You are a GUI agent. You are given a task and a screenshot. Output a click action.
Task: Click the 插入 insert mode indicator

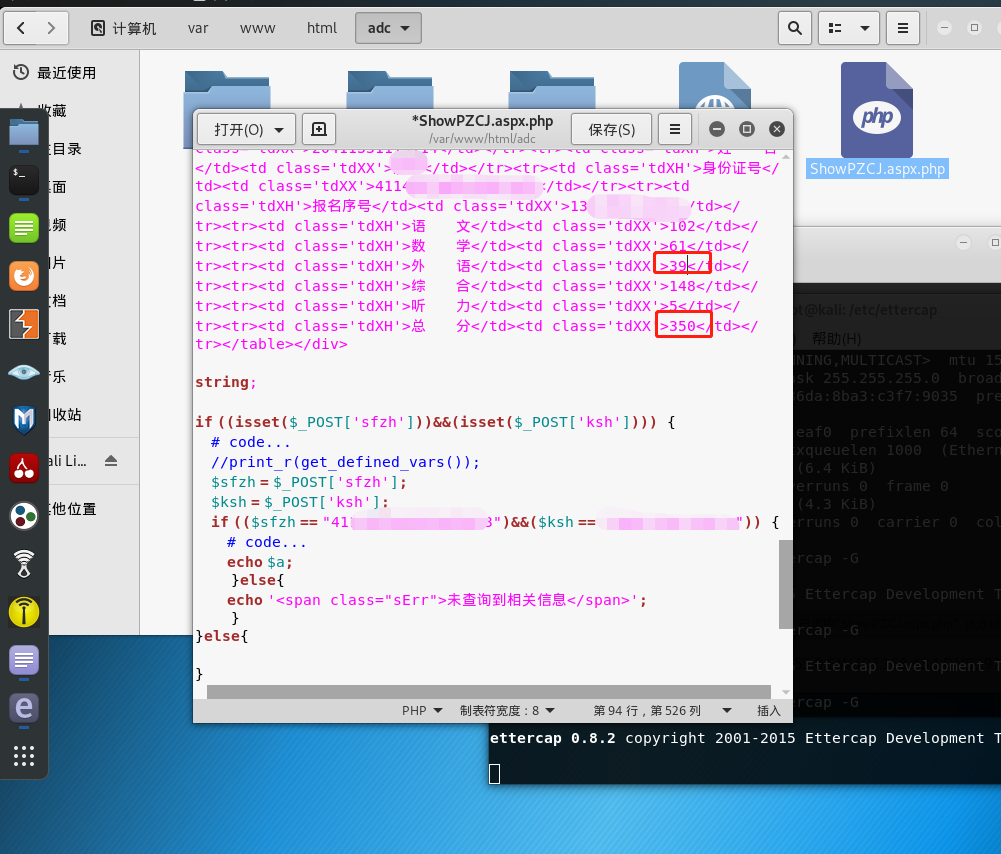769,710
